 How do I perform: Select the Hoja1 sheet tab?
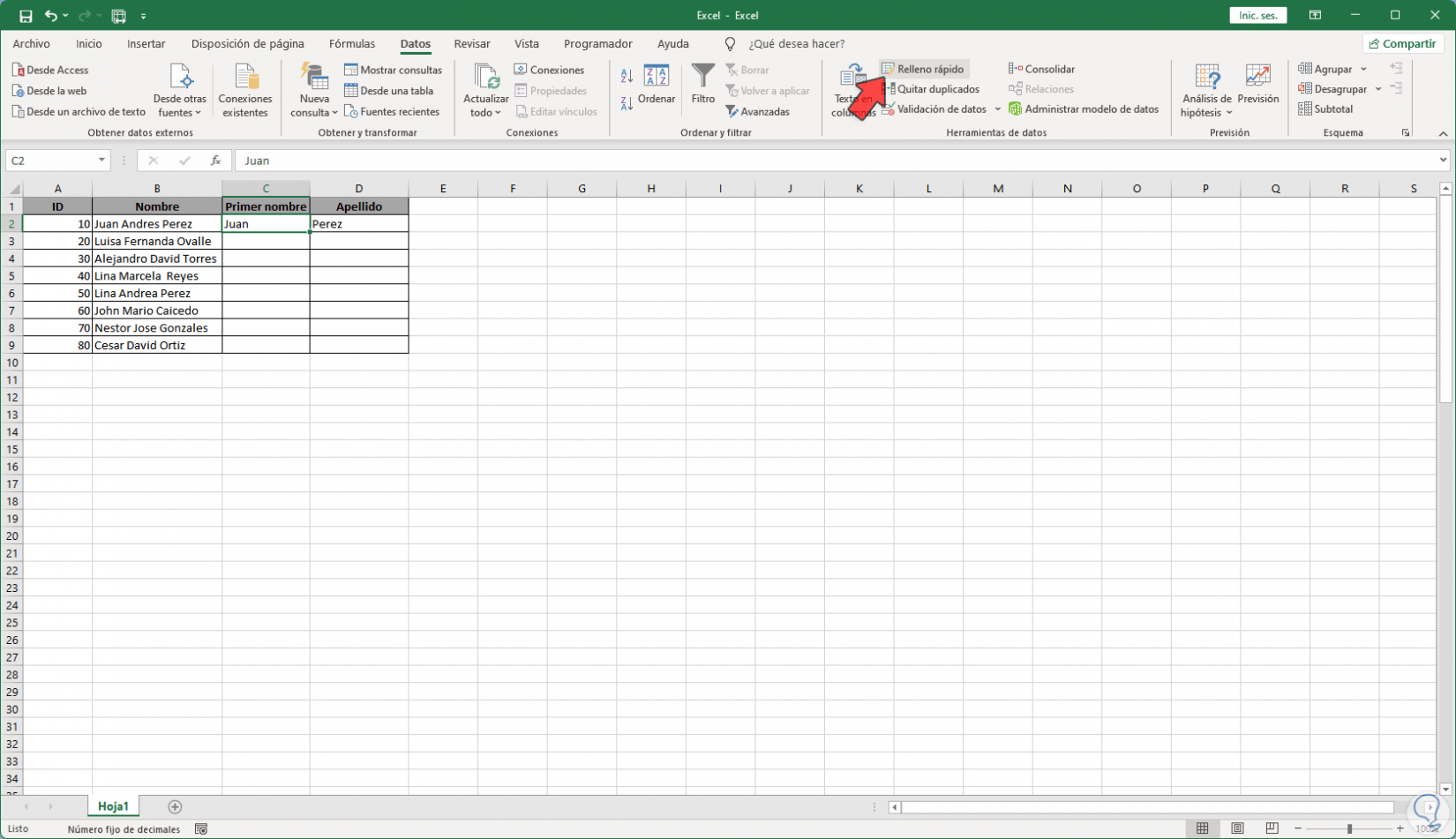point(113,806)
